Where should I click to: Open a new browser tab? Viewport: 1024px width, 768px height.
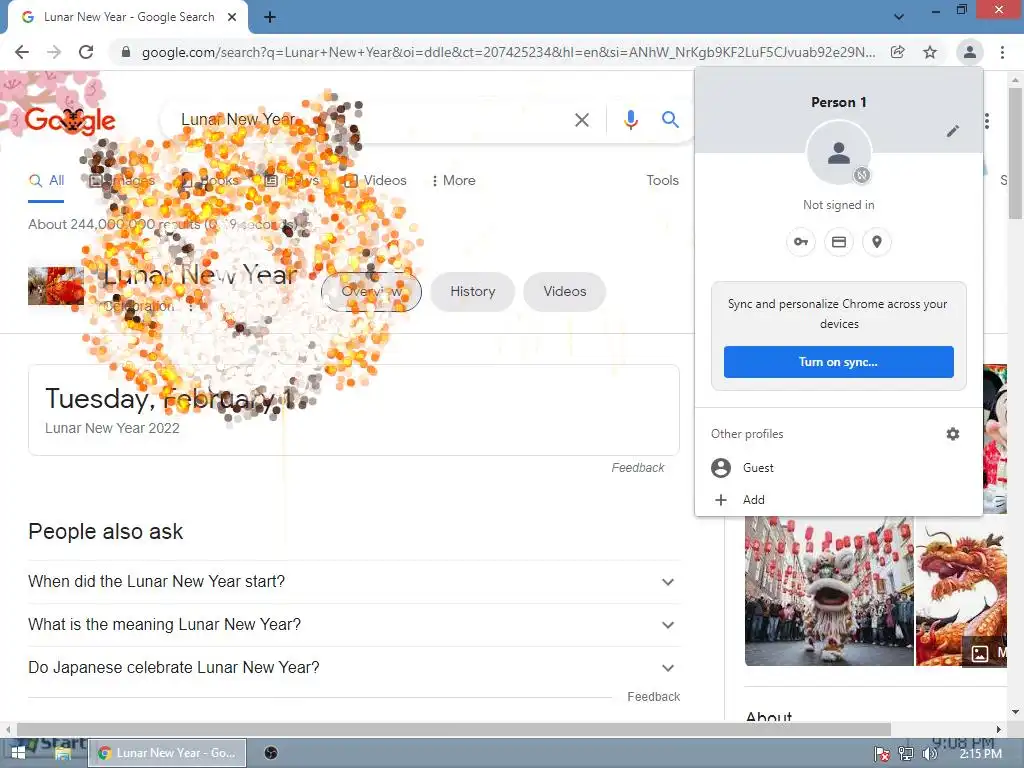[x=270, y=17]
